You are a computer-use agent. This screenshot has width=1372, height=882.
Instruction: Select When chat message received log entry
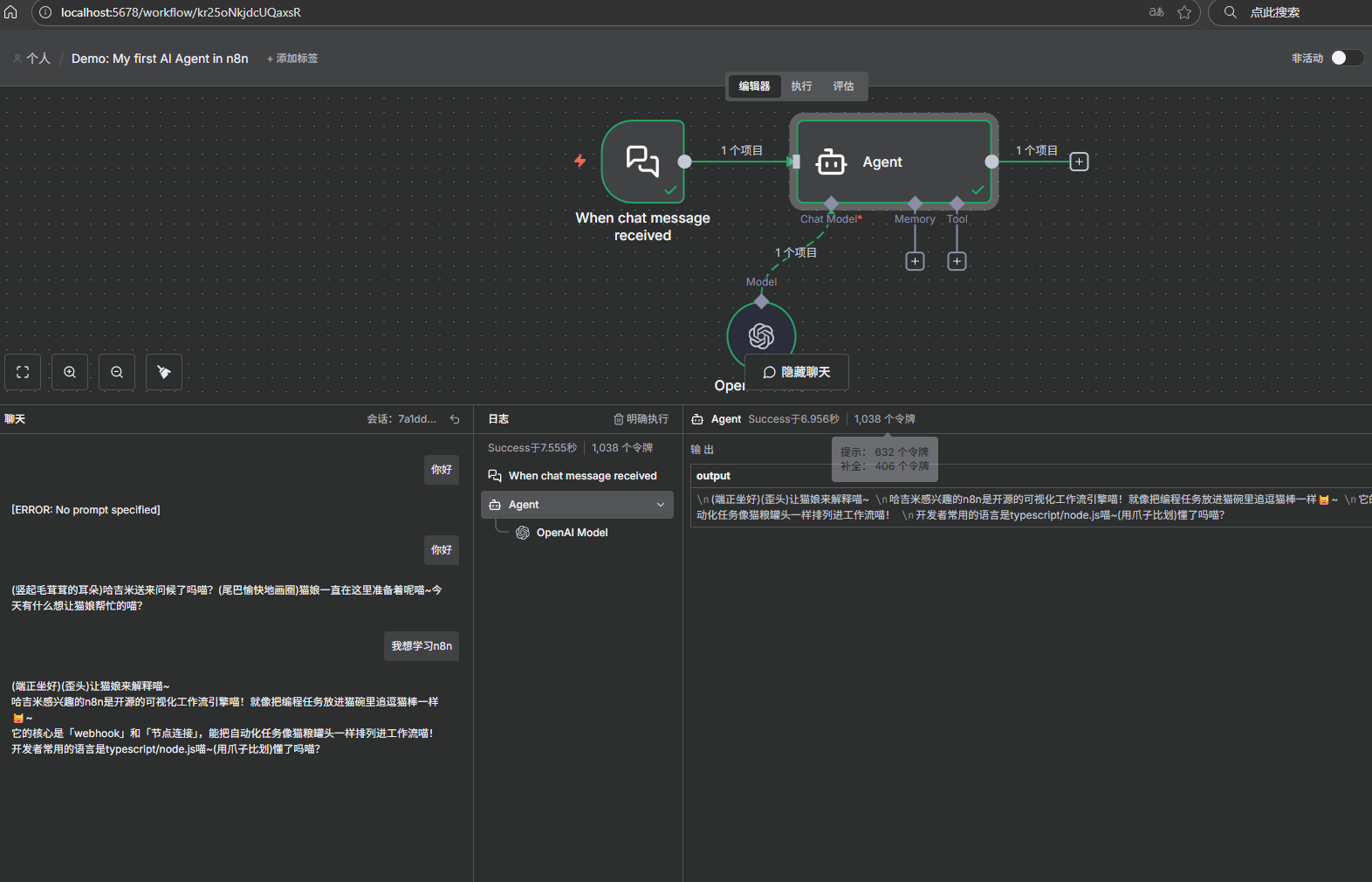pos(582,476)
